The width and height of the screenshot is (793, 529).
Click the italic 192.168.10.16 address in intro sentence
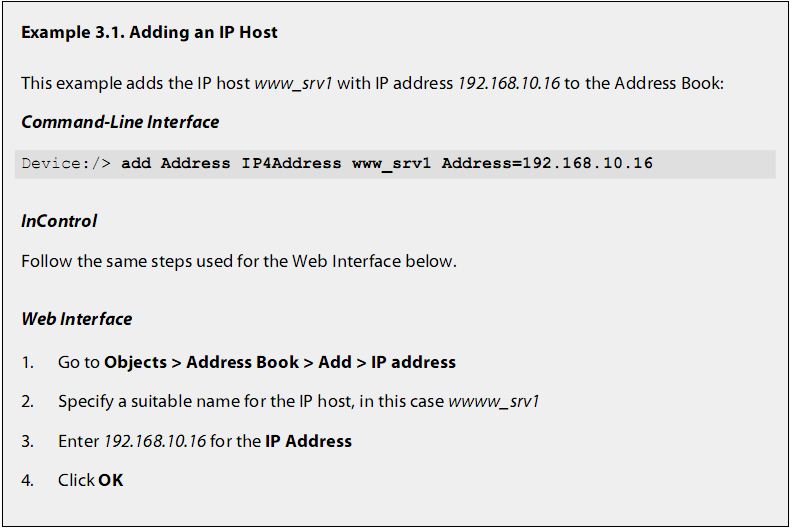pos(508,83)
